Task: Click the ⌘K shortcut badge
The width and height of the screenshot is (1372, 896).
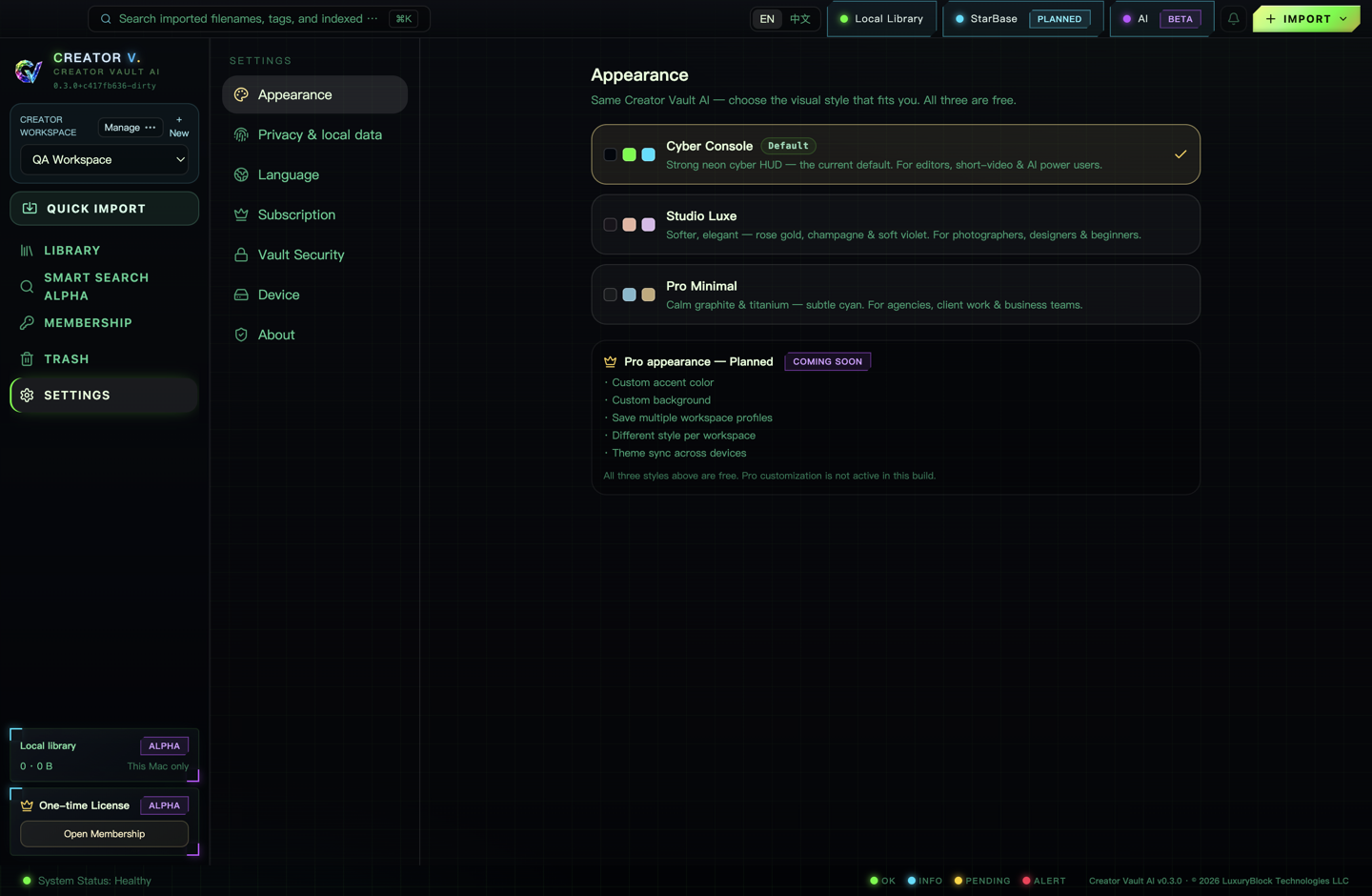Action: [x=404, y=19]
